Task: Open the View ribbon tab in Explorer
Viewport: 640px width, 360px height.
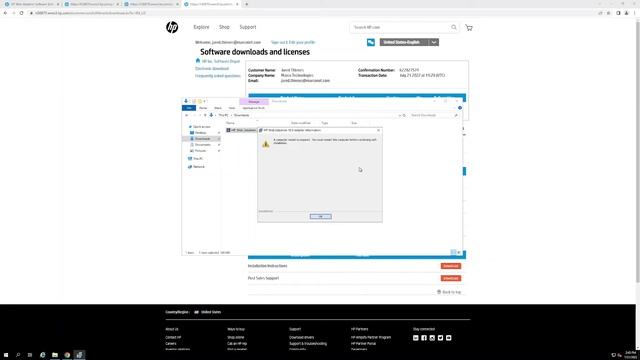Action: click(x=231, y=108)
